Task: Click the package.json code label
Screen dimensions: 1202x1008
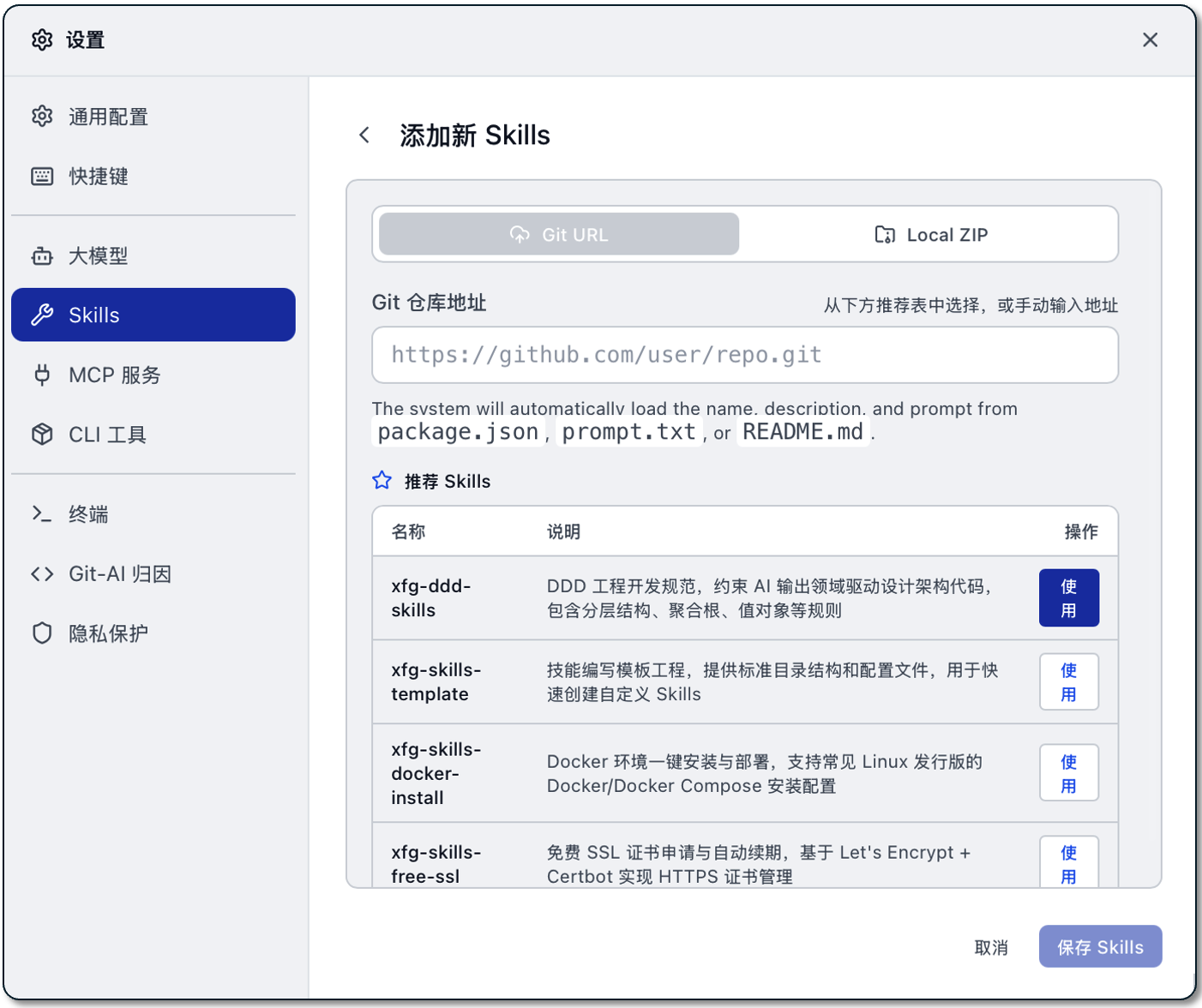Action: (458, 432)
